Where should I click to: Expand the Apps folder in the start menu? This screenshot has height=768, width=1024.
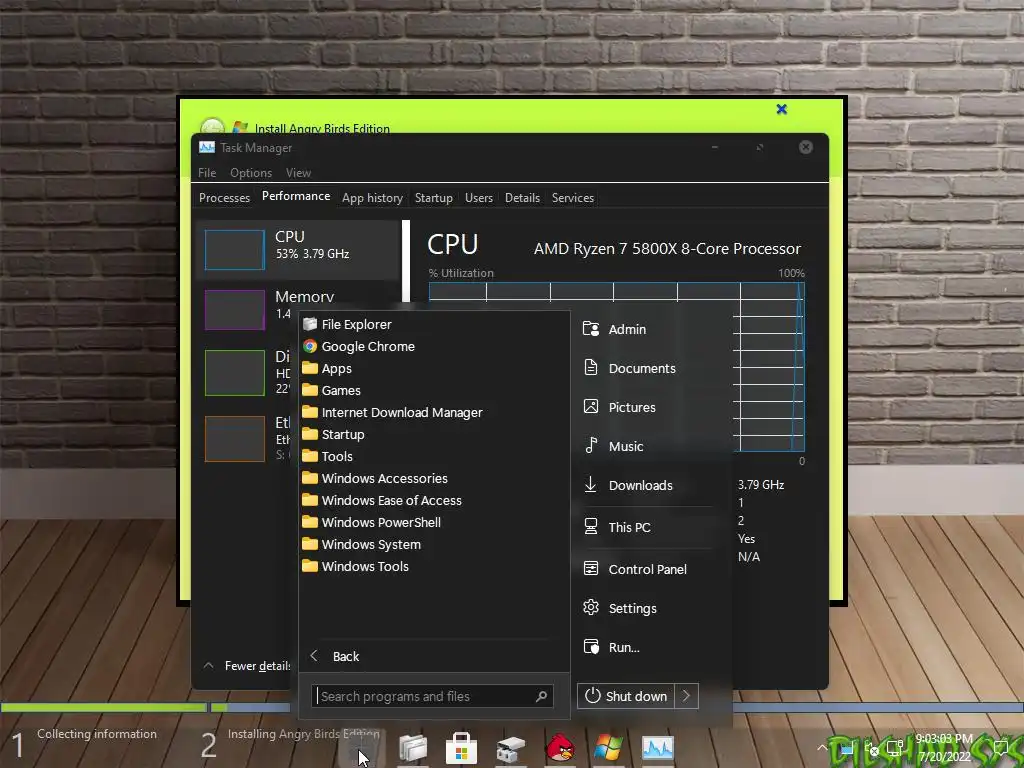click(336, 368)
